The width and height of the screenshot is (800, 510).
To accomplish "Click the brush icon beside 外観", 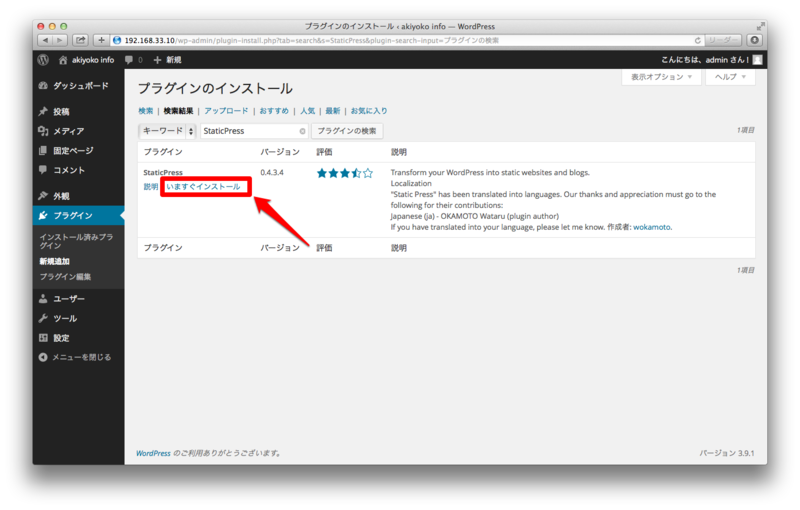I will (43, 196).
